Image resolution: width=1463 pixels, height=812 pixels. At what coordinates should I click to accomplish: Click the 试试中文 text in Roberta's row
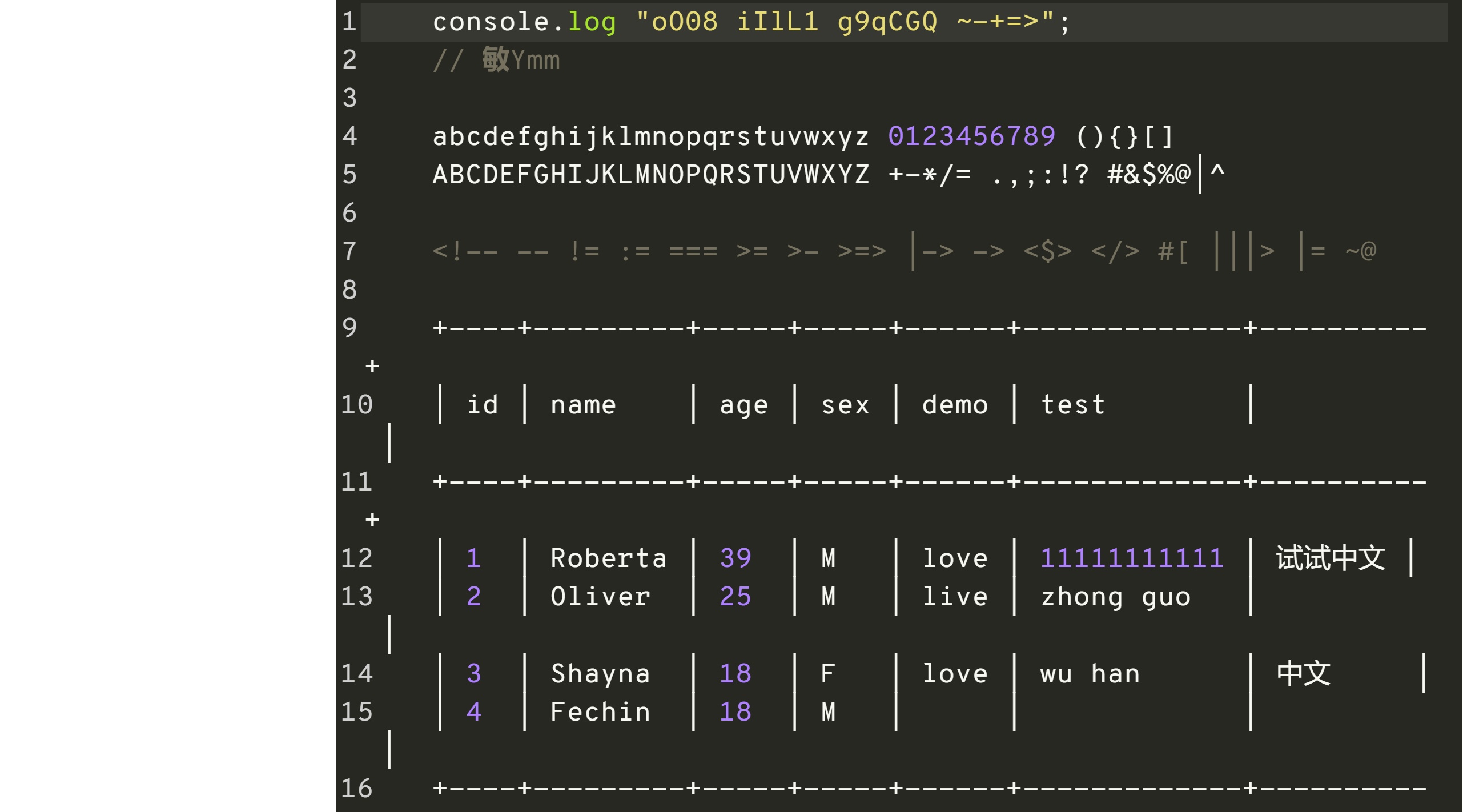point(1331,558)
